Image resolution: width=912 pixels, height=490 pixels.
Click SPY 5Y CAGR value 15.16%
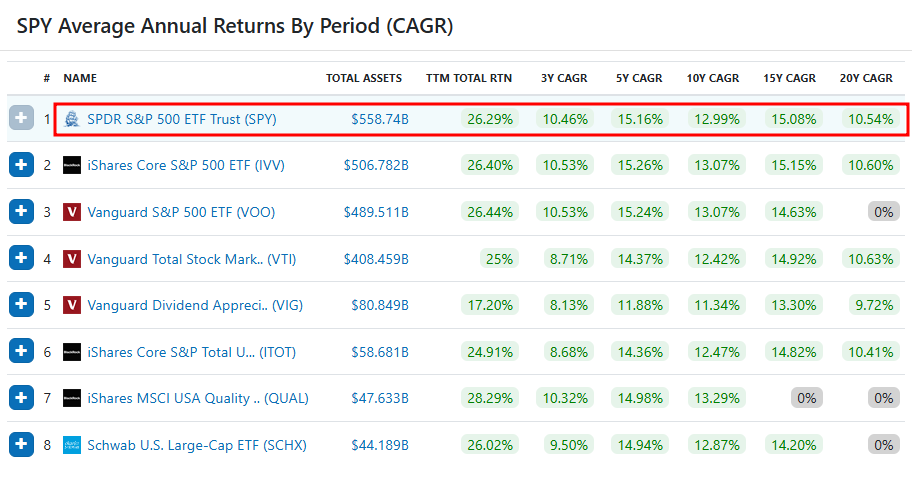tap(640, 119)
